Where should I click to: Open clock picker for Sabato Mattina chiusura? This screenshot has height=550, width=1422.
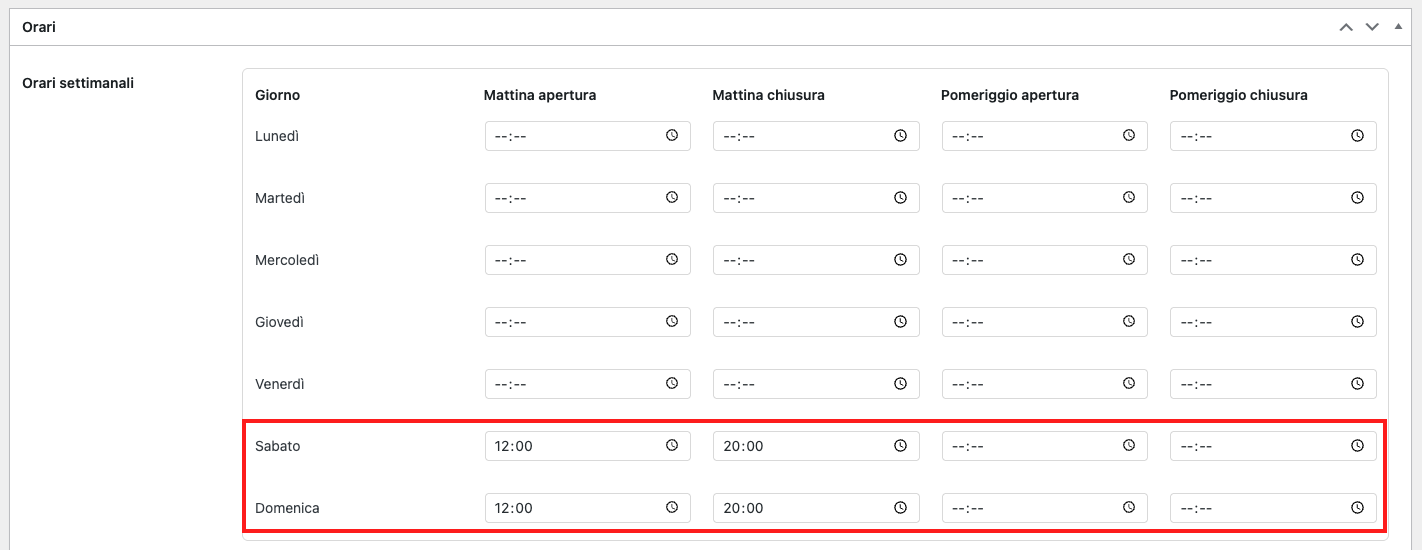point(900,446)
